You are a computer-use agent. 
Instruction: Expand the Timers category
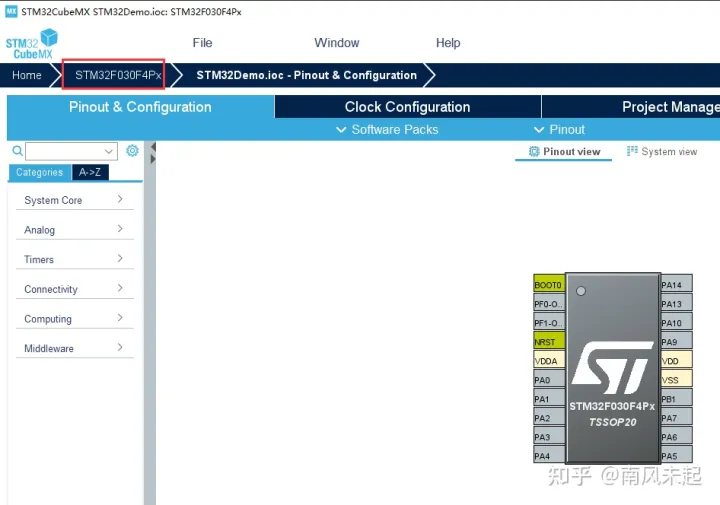pyautogui.click(x=74, y=259)
